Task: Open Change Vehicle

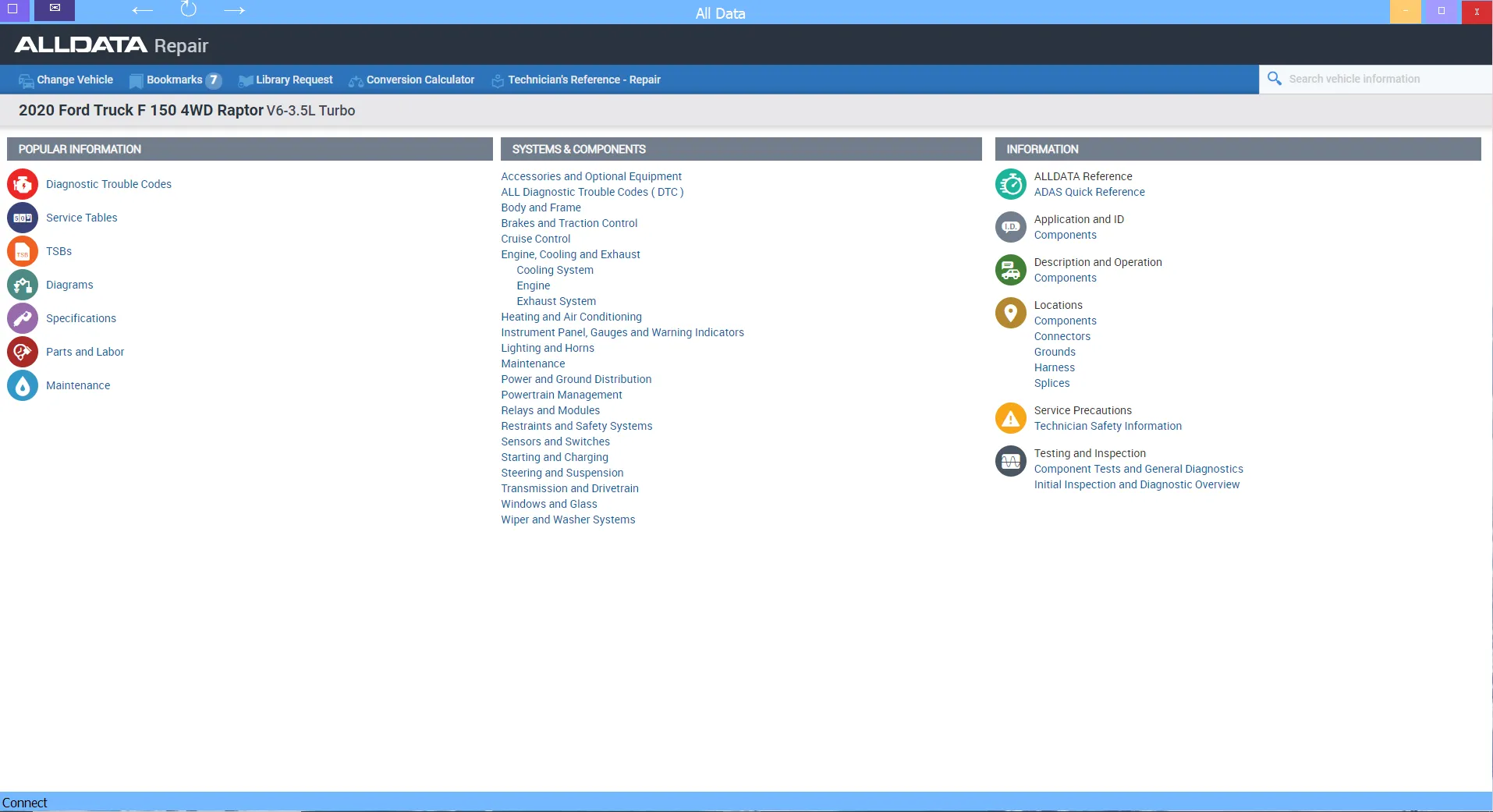Action: [x=66, y=80]
